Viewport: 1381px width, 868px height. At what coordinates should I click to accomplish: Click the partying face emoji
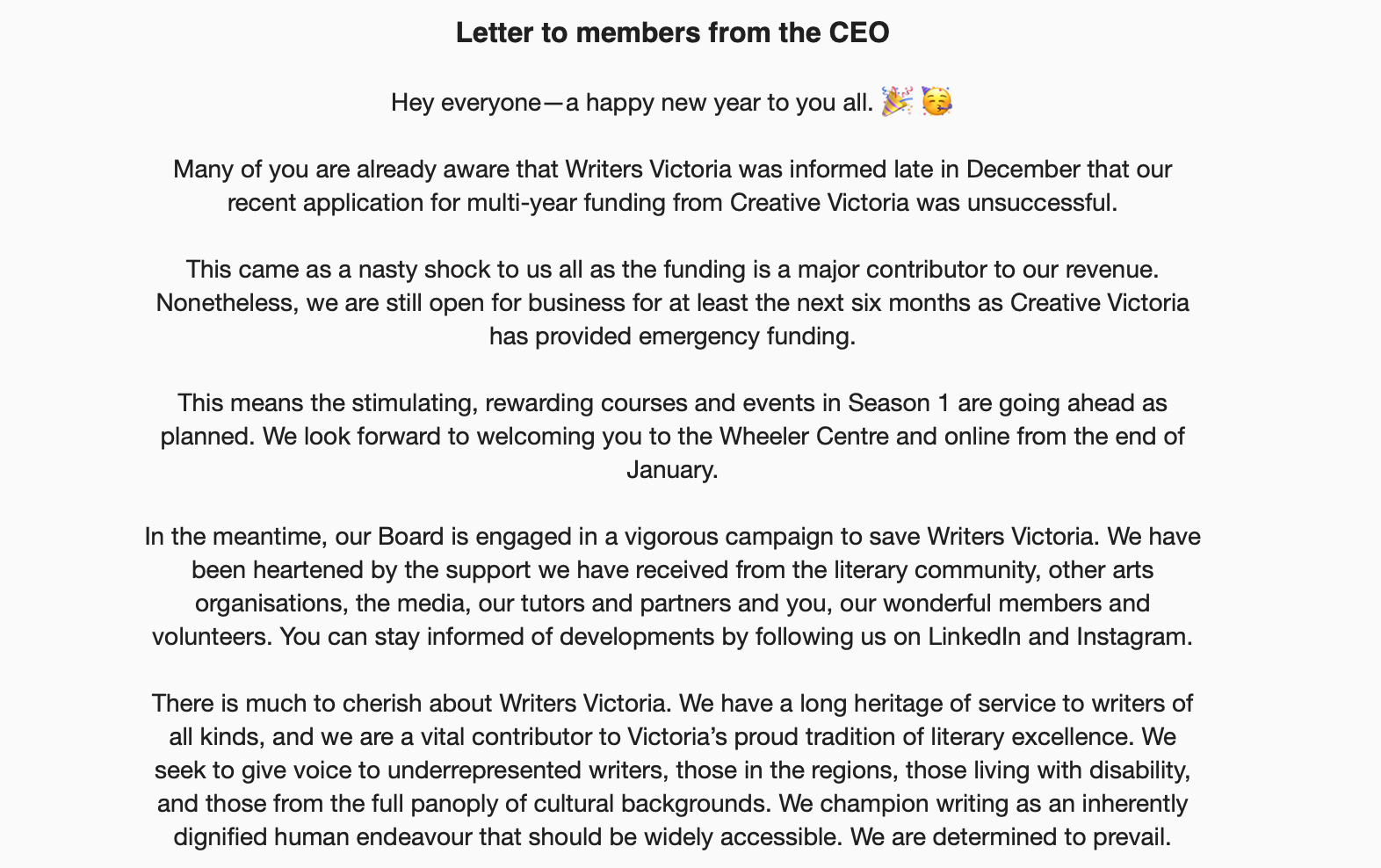point(936,102)
